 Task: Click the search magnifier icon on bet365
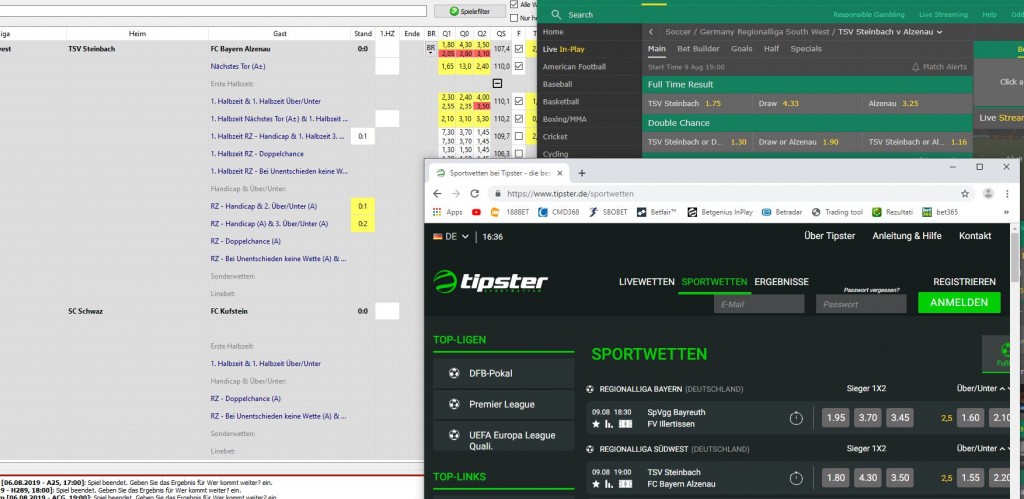tap(556, 14)
